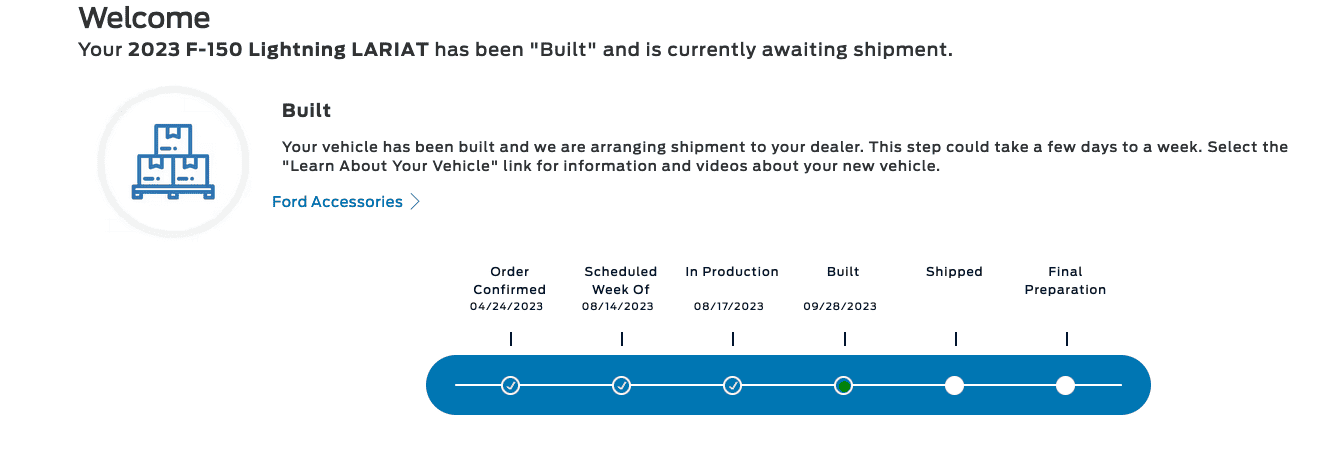The image size is (1336, 450).
Task: Click the stacked boxes Built status icon
Action: (172, 161)
